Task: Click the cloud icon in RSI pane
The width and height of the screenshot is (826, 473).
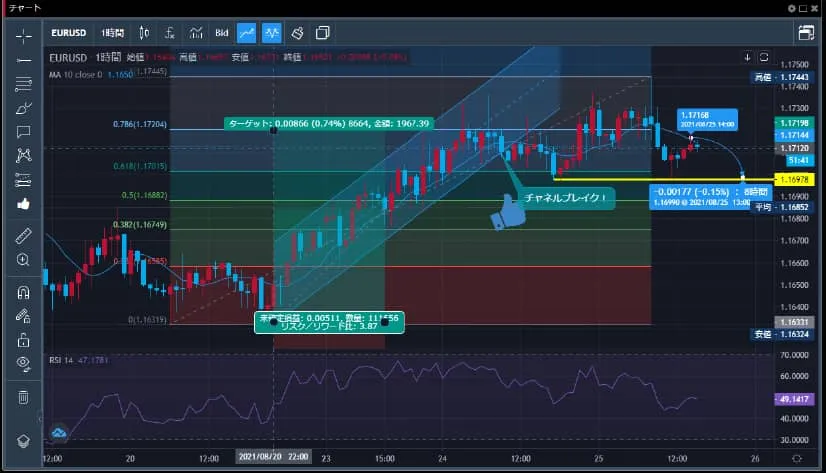Action: pos(58,433)
